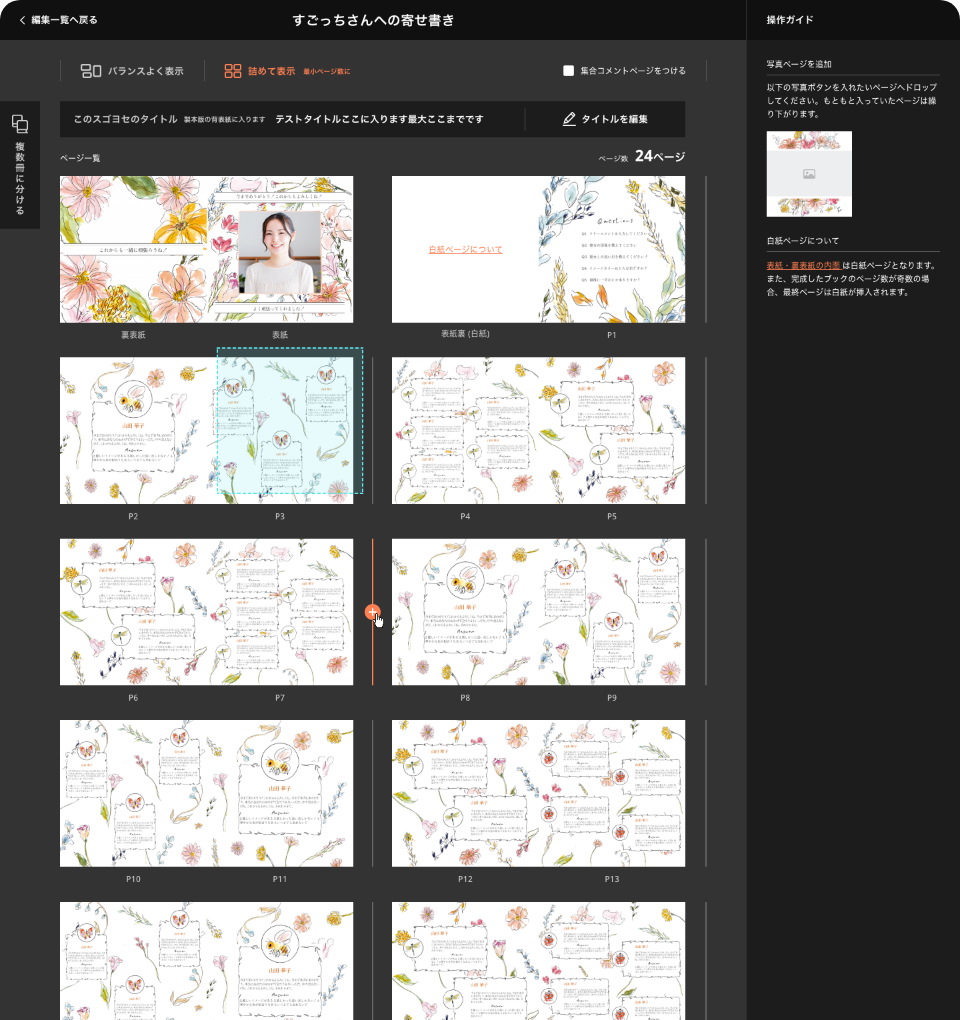The height and width of the screenshot is (1020, 960).
Task: Select the P8-P9 spread thumbnail
Action: click(x=538, y=611)
